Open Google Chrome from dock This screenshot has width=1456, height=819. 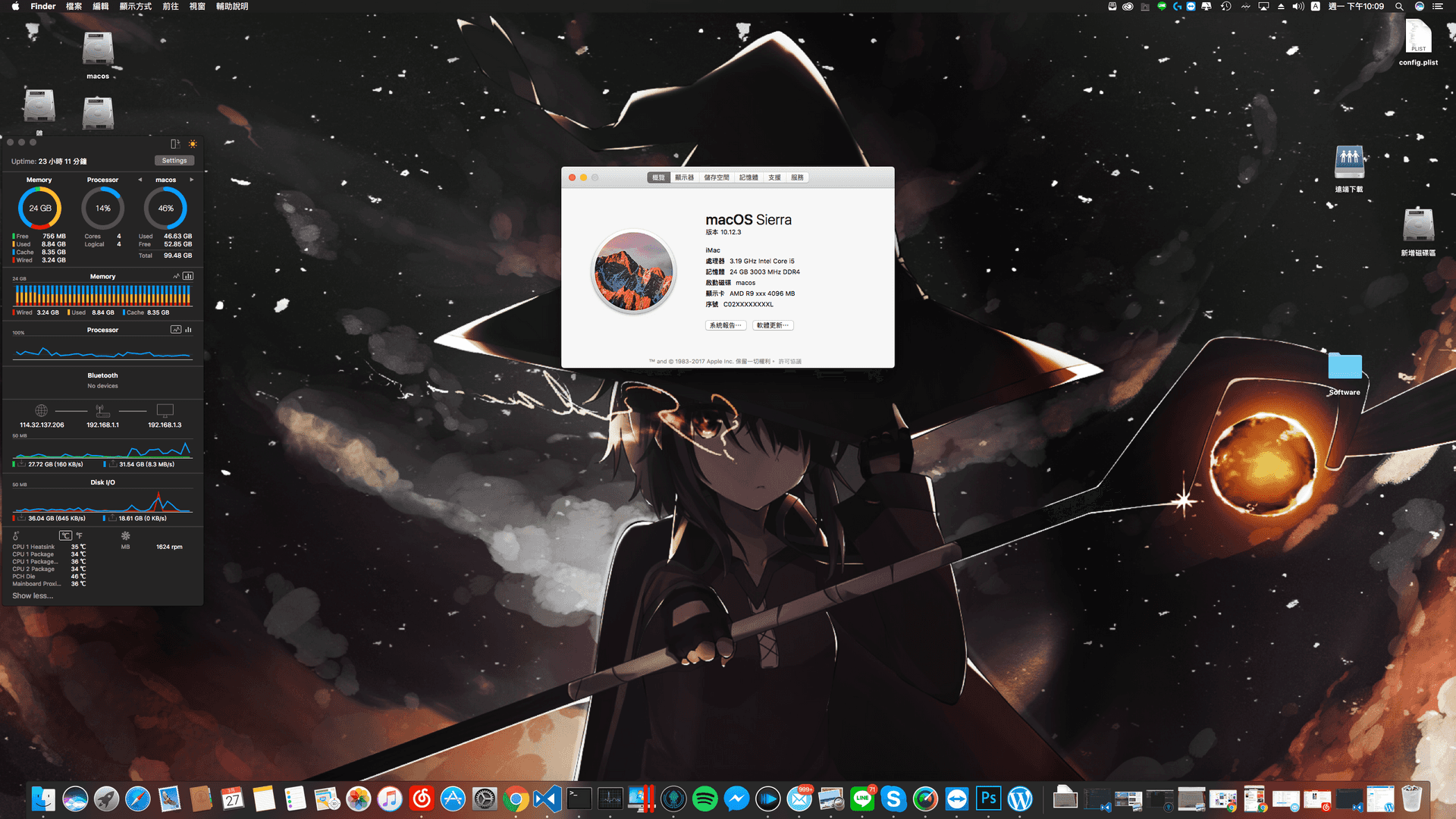tap(516, 799)
